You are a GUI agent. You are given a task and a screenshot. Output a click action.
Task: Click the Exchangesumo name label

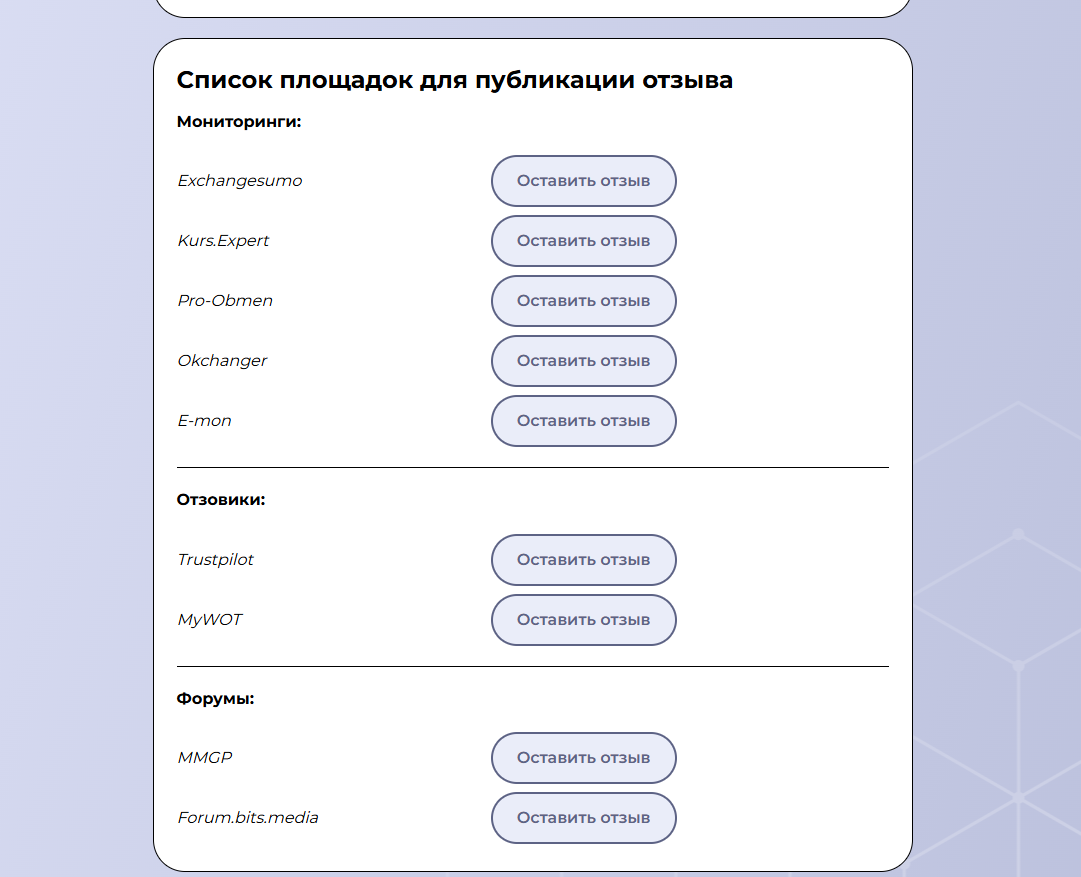(239, 181)
